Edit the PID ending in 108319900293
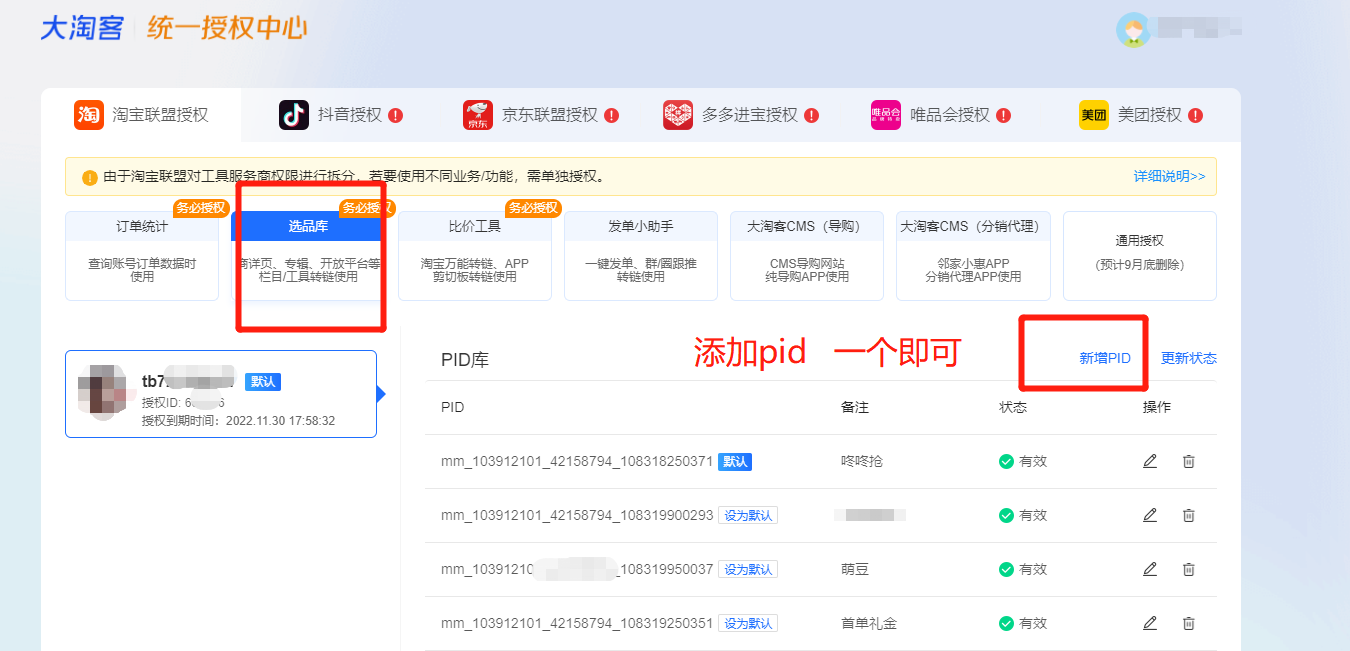 coord(1150,515)
